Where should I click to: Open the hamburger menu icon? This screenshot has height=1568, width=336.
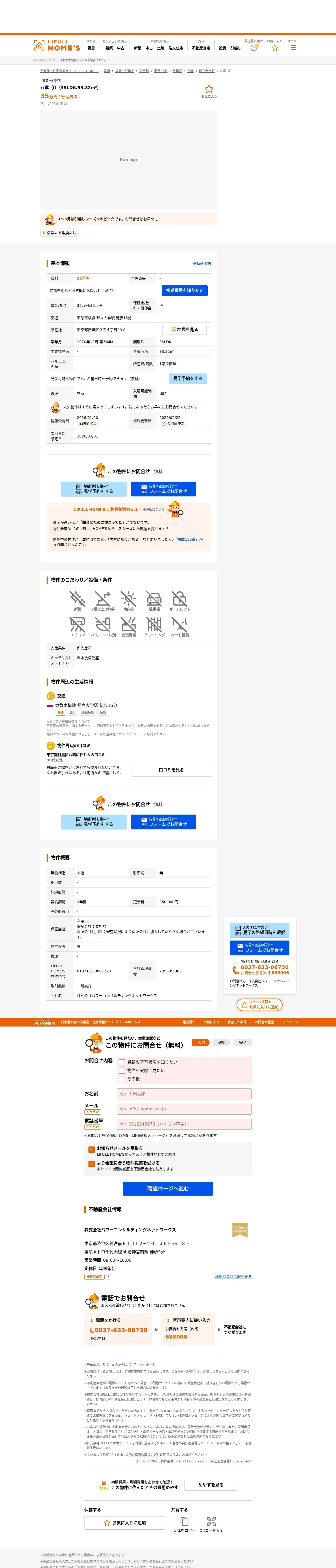coord(293,48)
